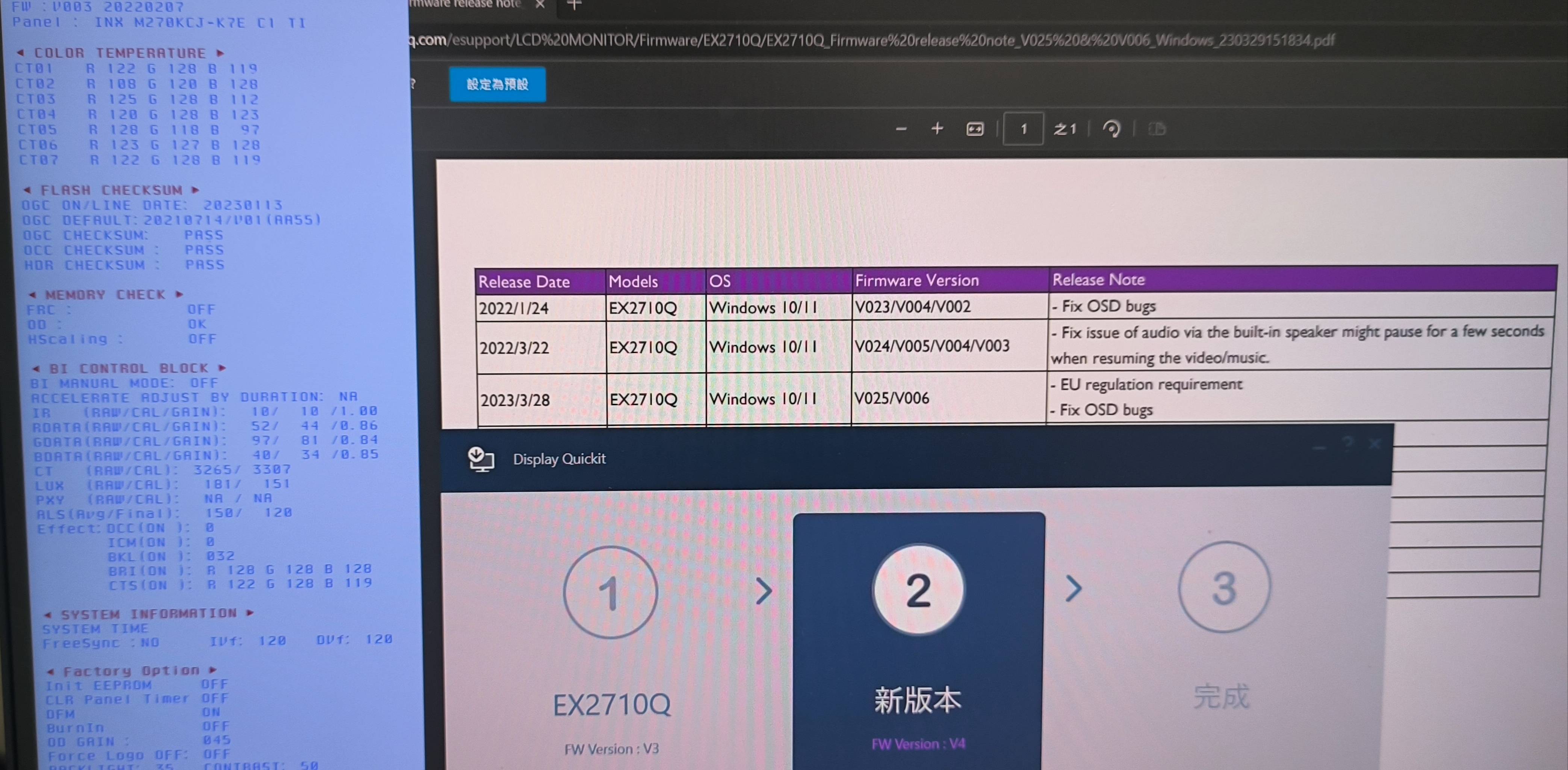This screenshot has width=1568, height=770.
Task: Click the LUX (RAW/CAL) row
Action: 163,485
